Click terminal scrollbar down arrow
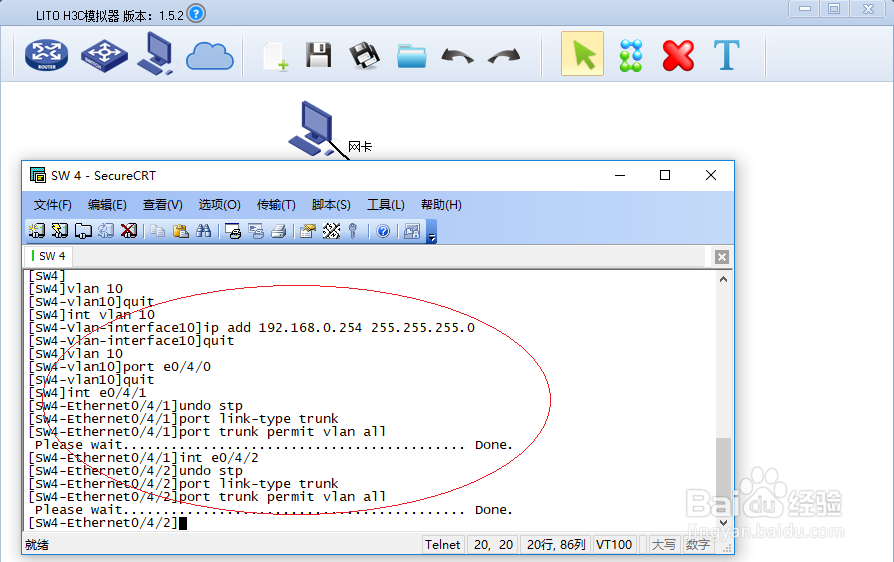The width and height of the screenshot is (894, 562). [723, 523]
